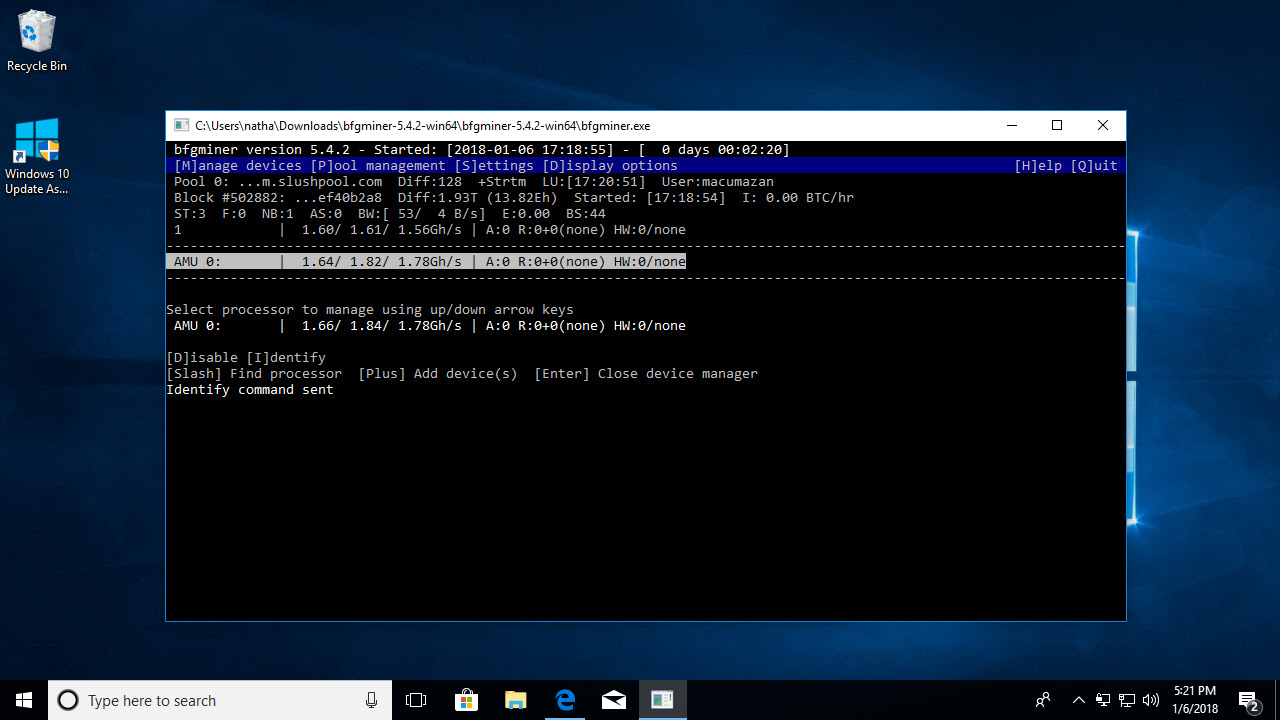1280x720 pixels.
Task: Click [Q]uit in the console menu
Action: pyautogui.click(x=1094, y=166)
